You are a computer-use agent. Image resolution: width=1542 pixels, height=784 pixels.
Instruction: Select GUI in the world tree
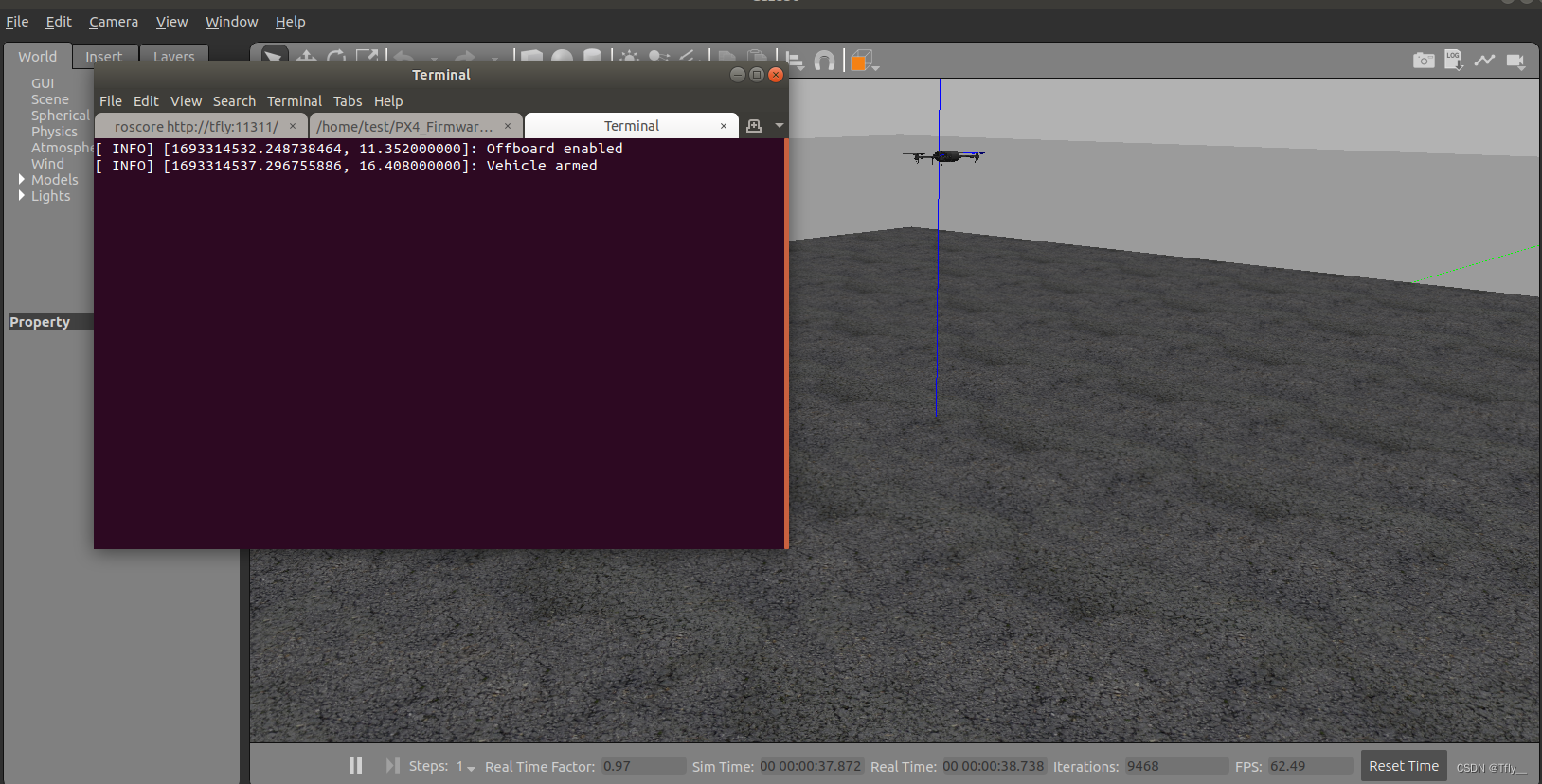coord(43,83)
